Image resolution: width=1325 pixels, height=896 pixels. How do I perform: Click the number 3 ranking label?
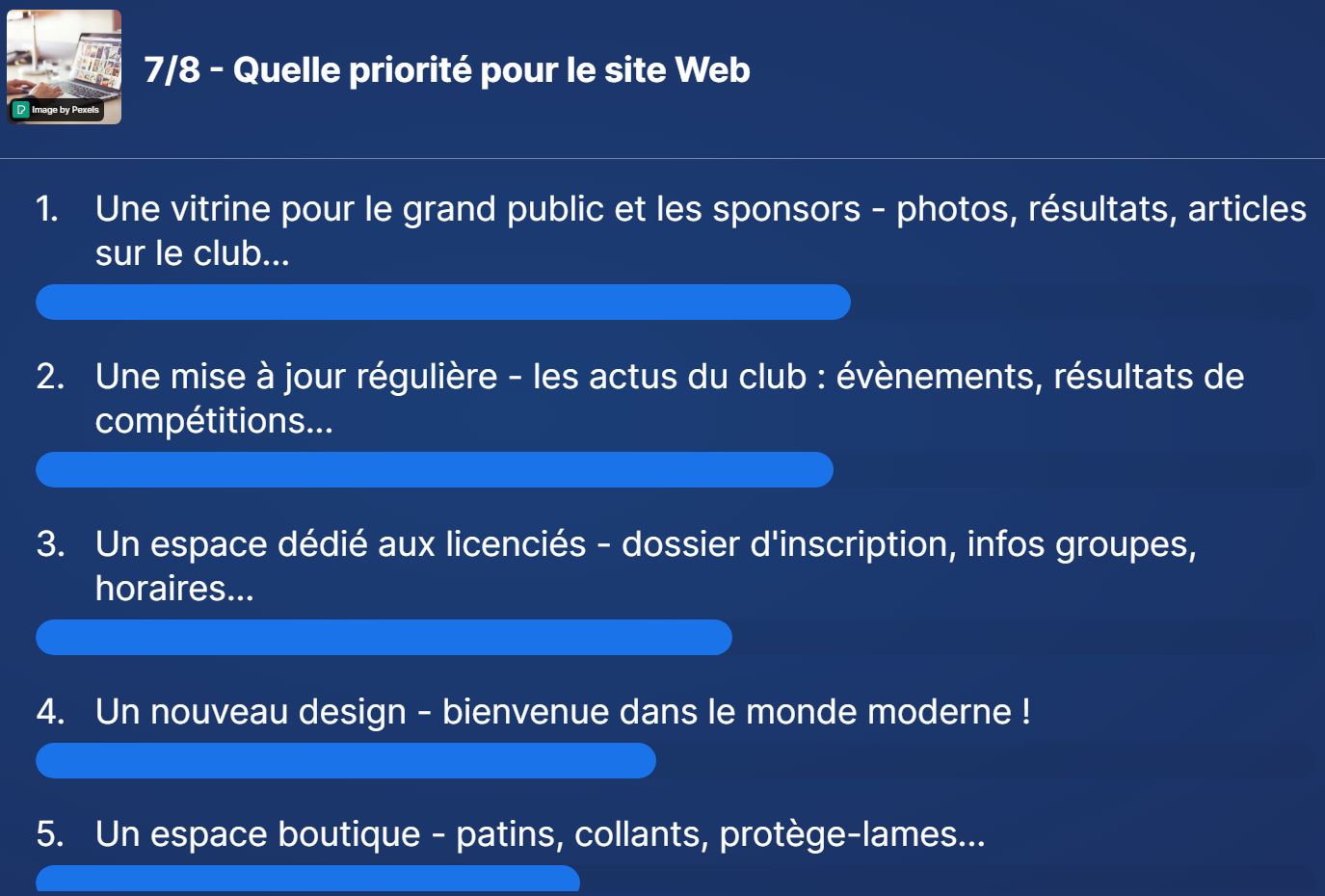pos(50,544)
